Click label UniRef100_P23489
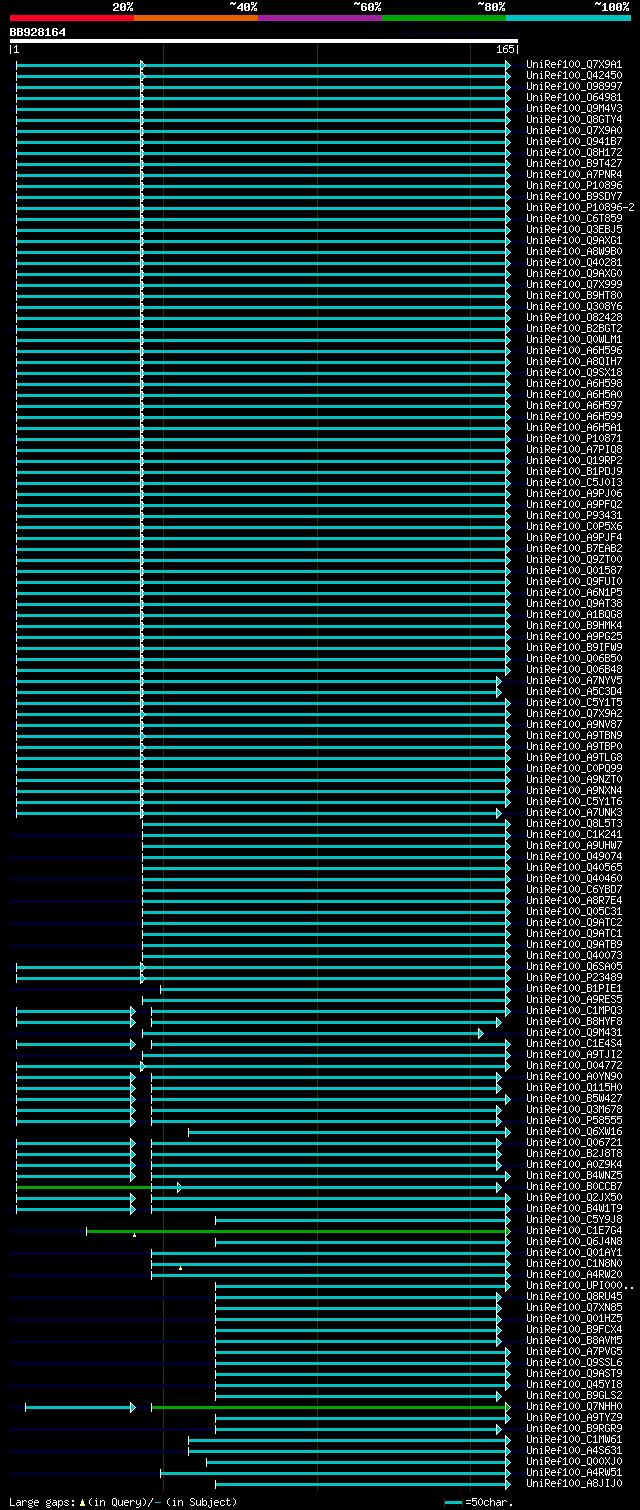 (x=574, y=978)
